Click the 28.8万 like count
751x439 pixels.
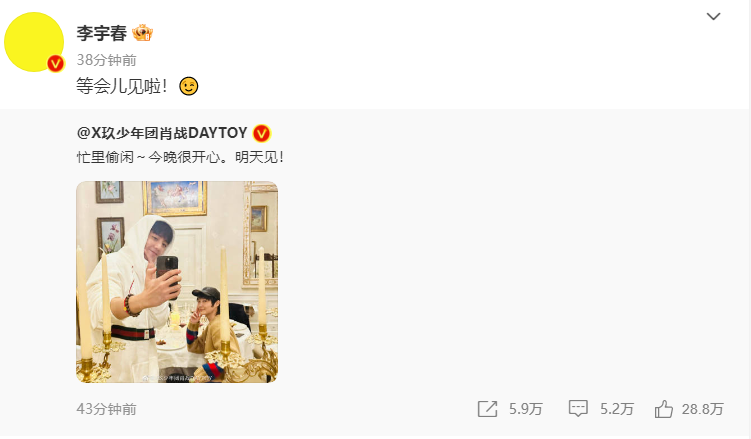[702, 409]
